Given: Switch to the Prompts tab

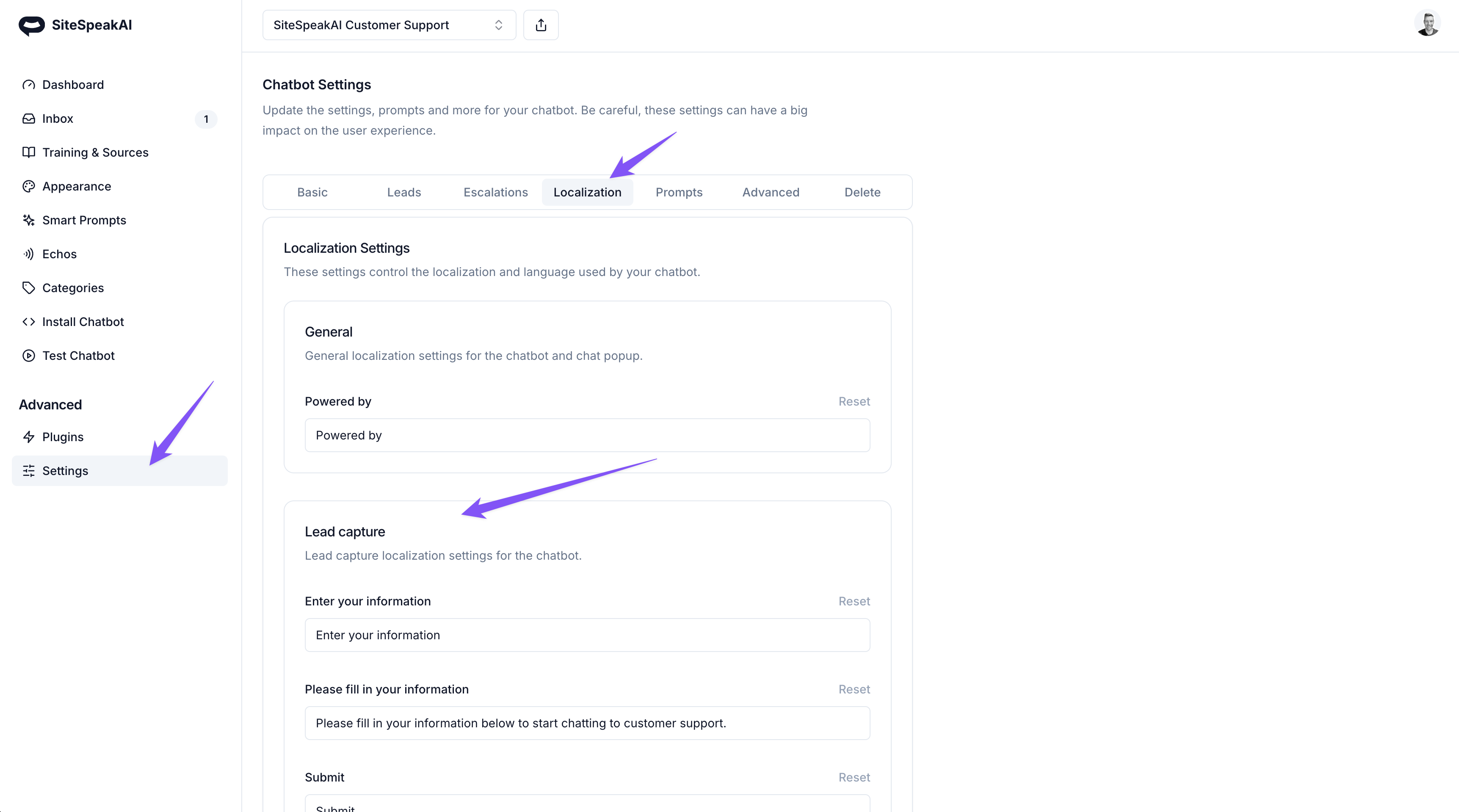Looking at the screenshot, I should click(679, 193).
